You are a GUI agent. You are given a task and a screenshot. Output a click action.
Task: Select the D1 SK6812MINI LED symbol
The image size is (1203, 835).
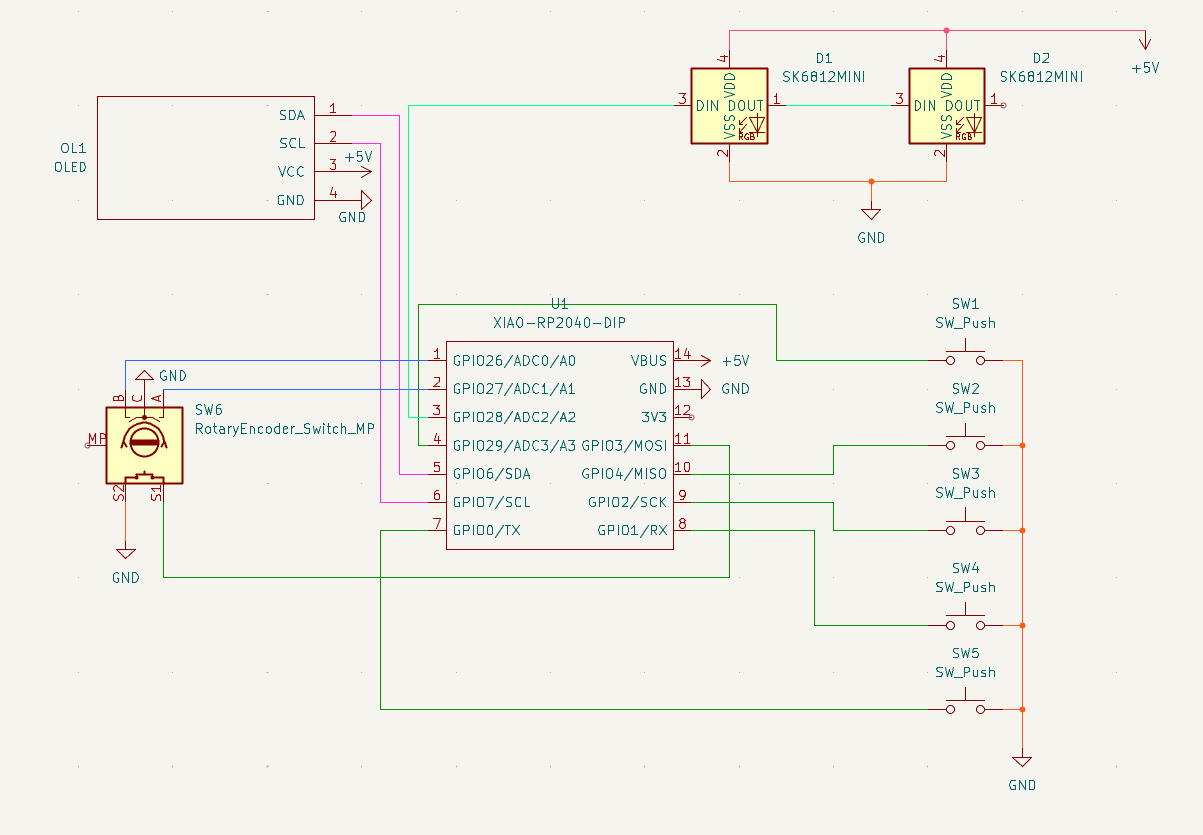pos(730,106)
